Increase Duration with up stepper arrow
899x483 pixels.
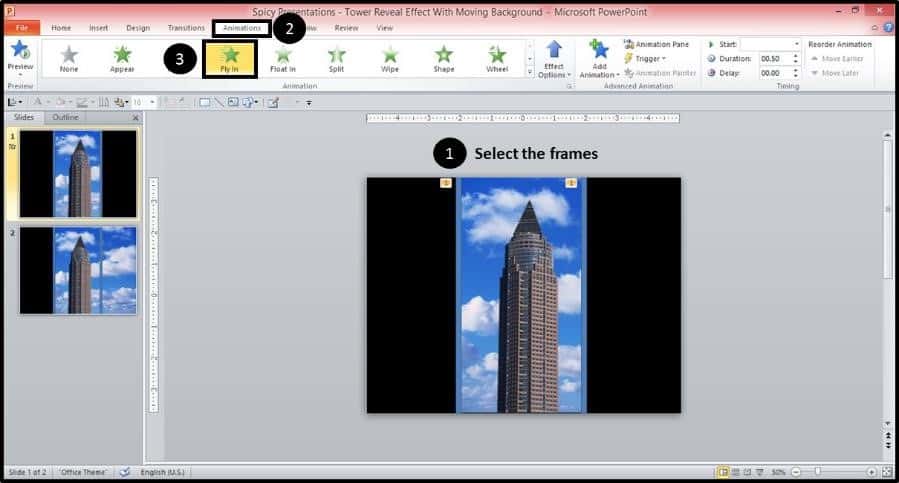pos(795,56)
